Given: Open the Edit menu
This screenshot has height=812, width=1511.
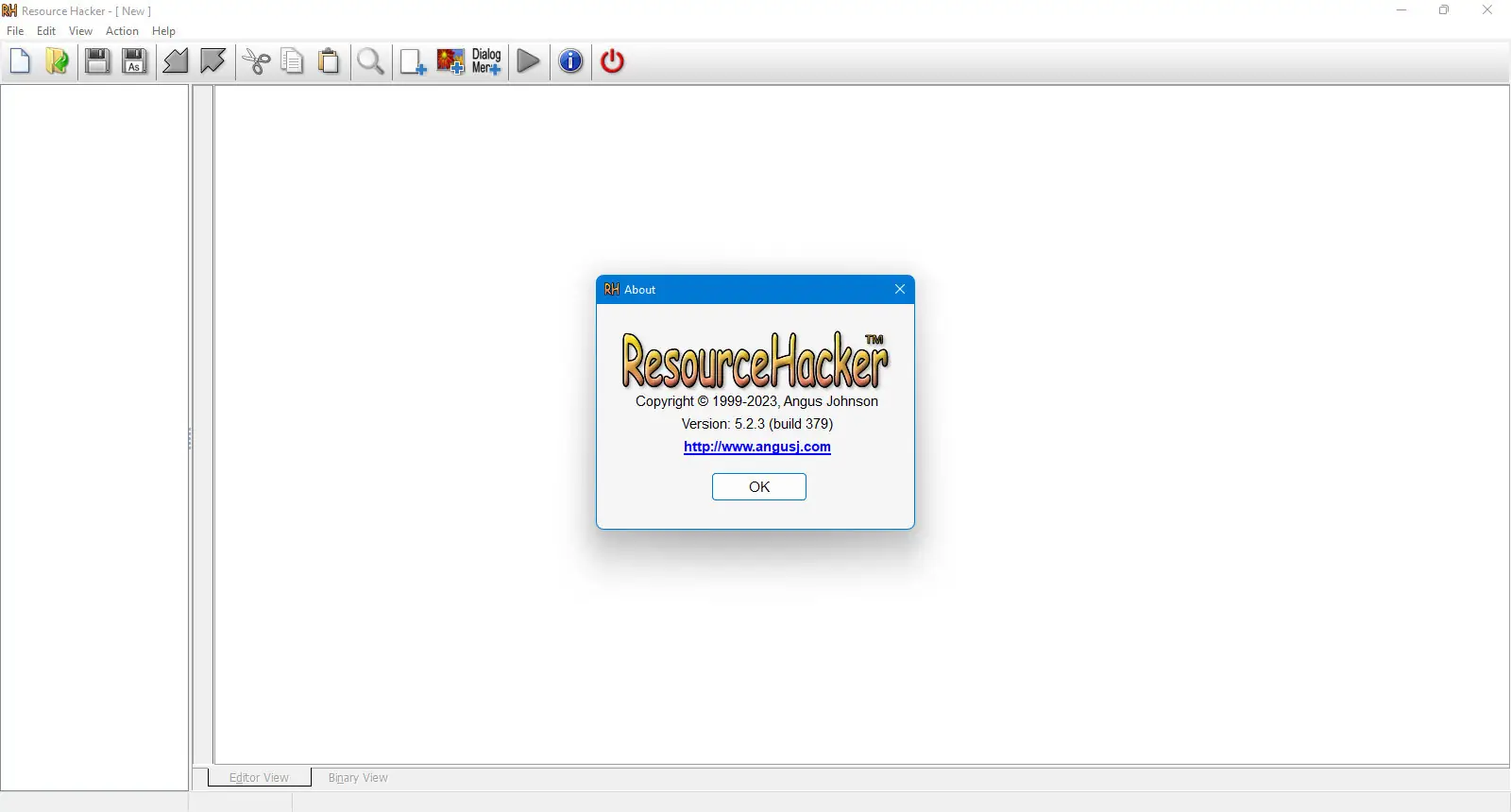Looking at the screenshot, I should click(46, 31).
